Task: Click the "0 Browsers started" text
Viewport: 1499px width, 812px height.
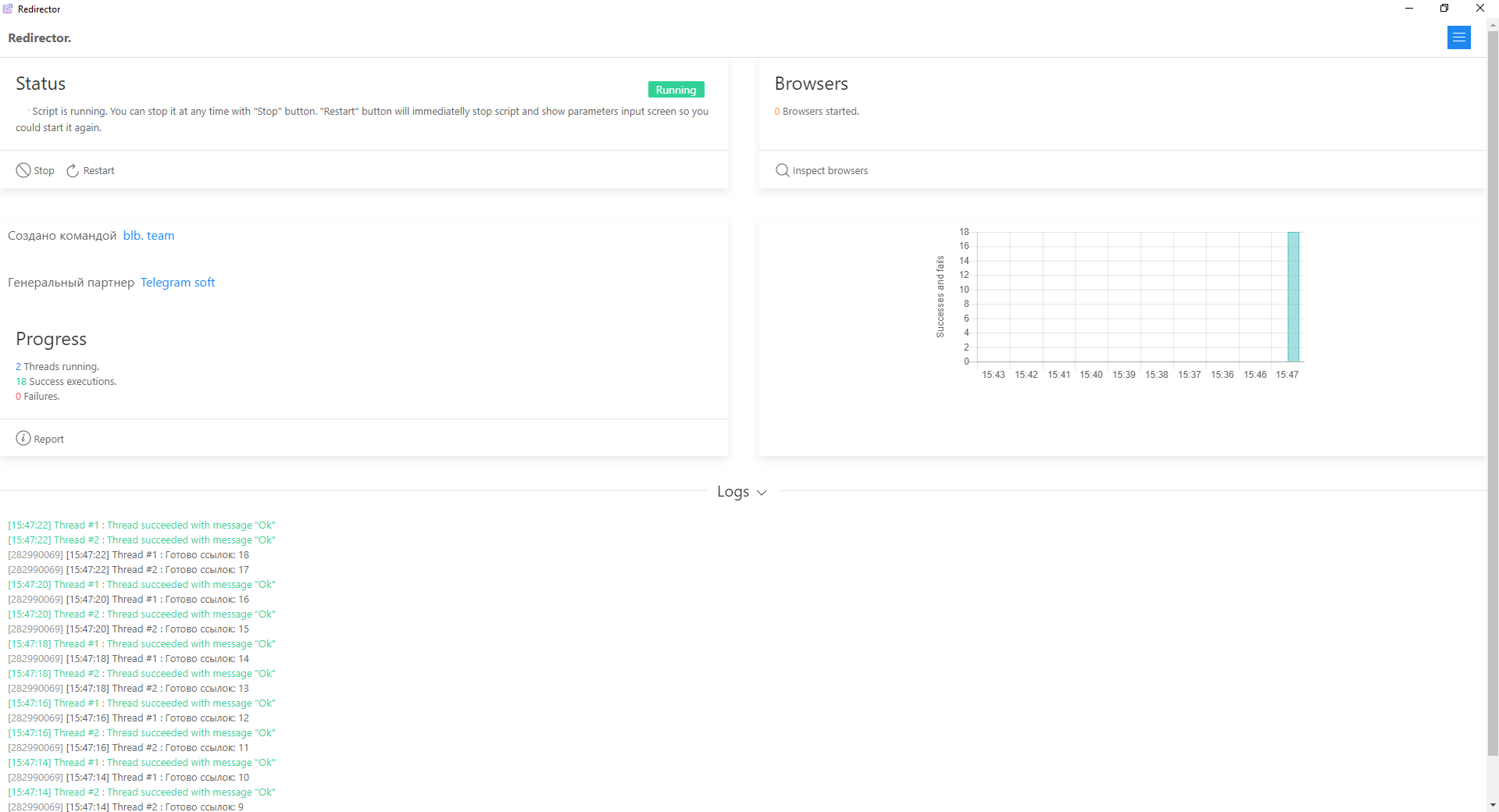Action: [816, 112]
